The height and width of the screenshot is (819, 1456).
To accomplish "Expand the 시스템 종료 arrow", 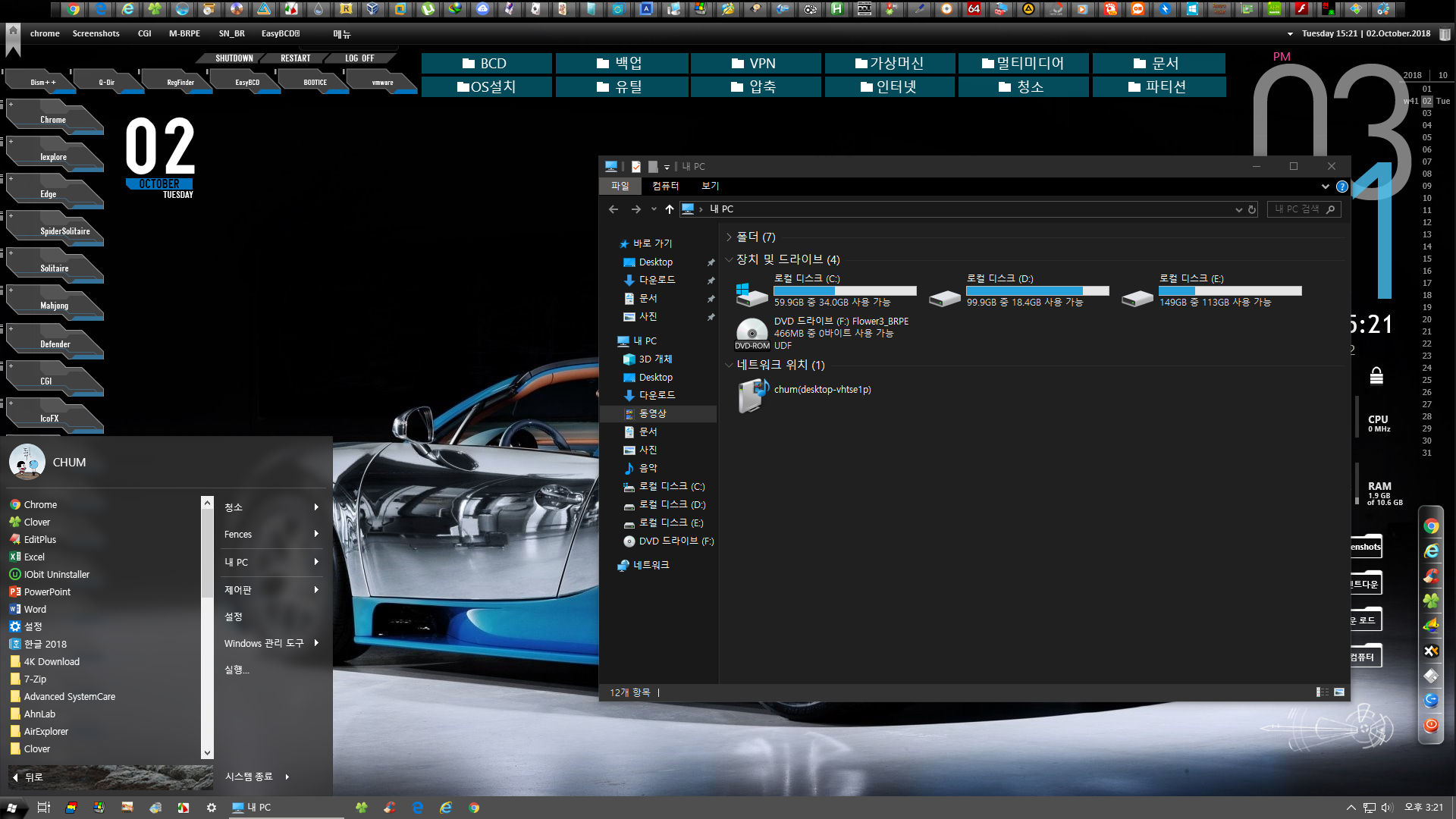I will (287, 777).
